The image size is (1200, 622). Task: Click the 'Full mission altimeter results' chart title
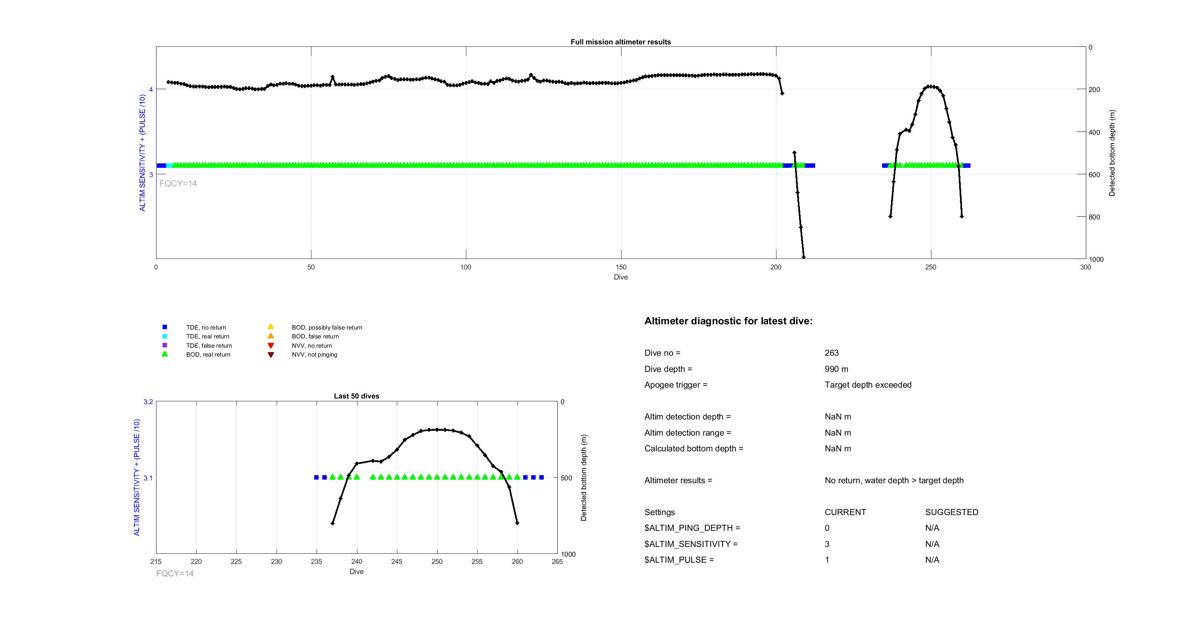click(x=621, y=42)
